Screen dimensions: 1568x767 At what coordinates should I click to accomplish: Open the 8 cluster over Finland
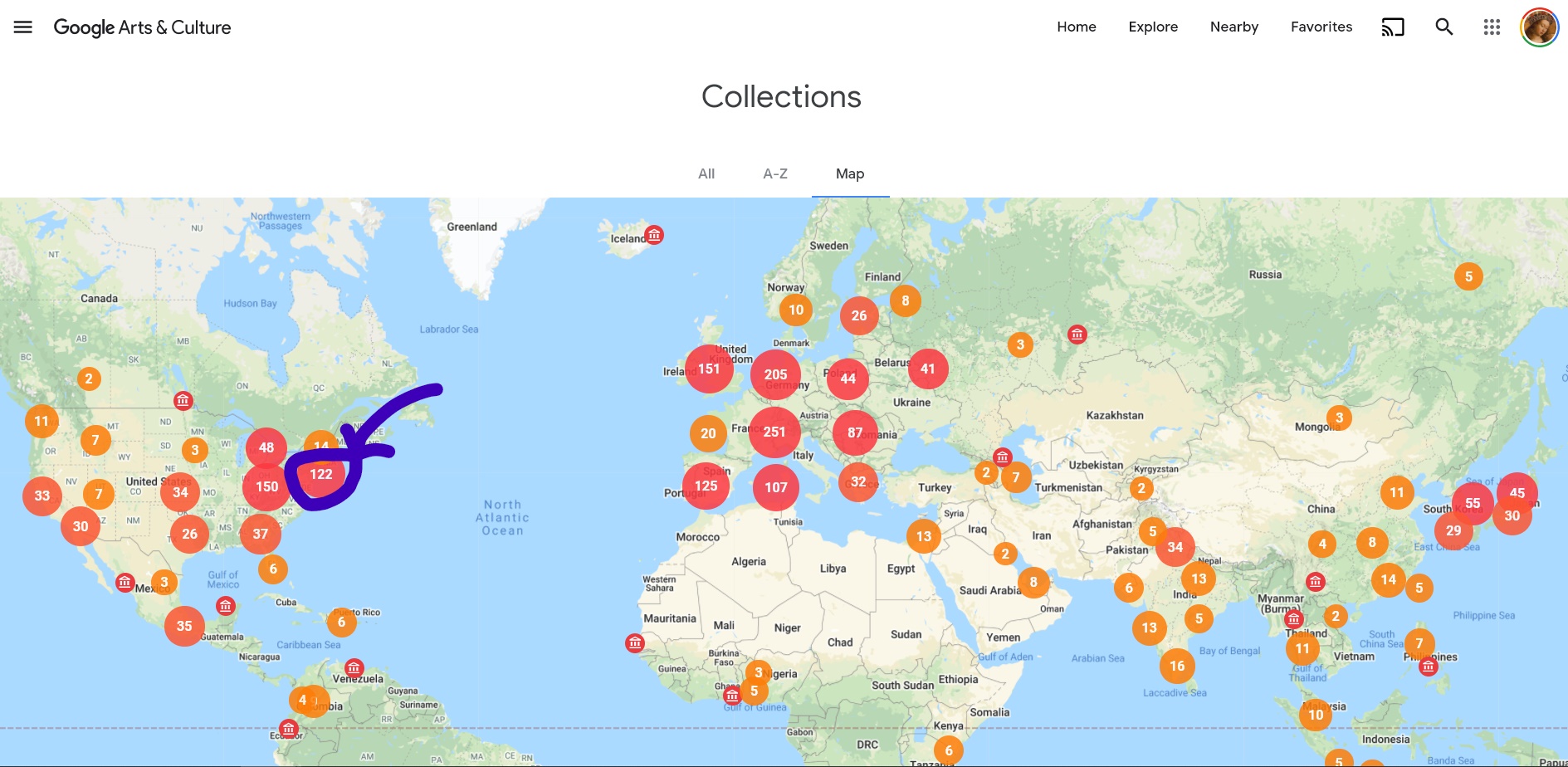[906, 300]
